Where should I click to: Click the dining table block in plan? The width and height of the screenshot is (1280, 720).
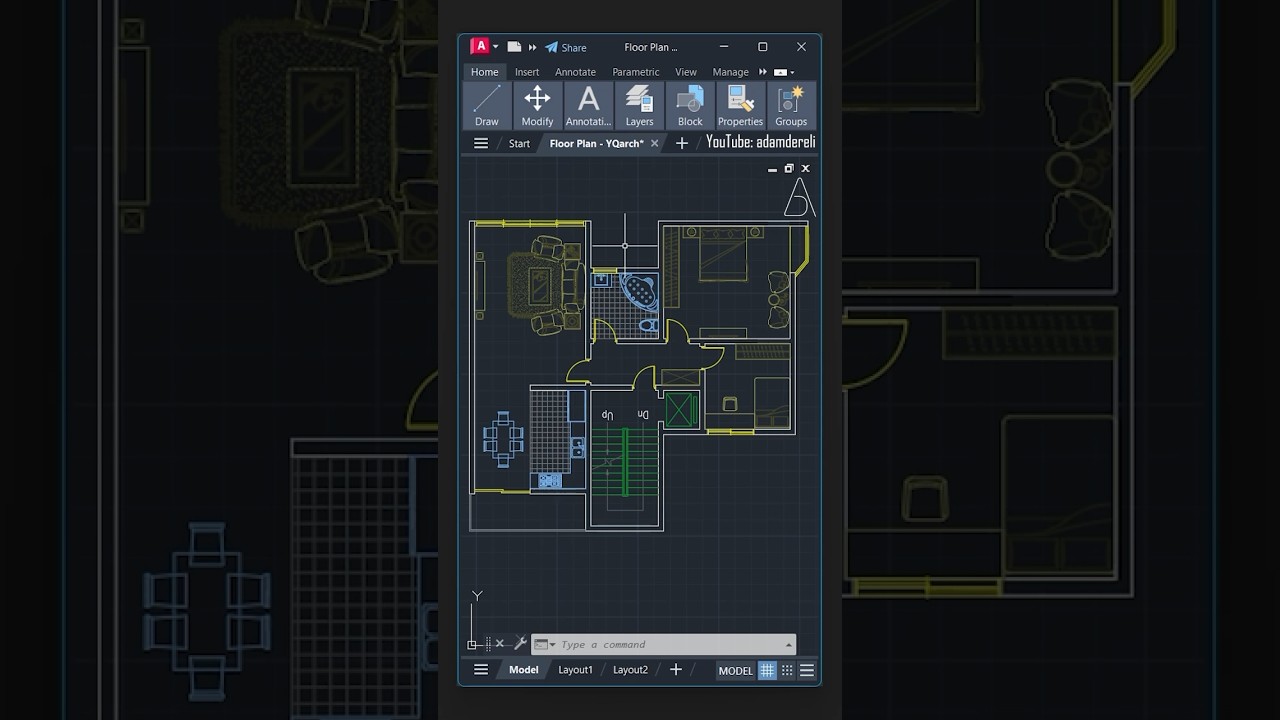coord(503,440)
